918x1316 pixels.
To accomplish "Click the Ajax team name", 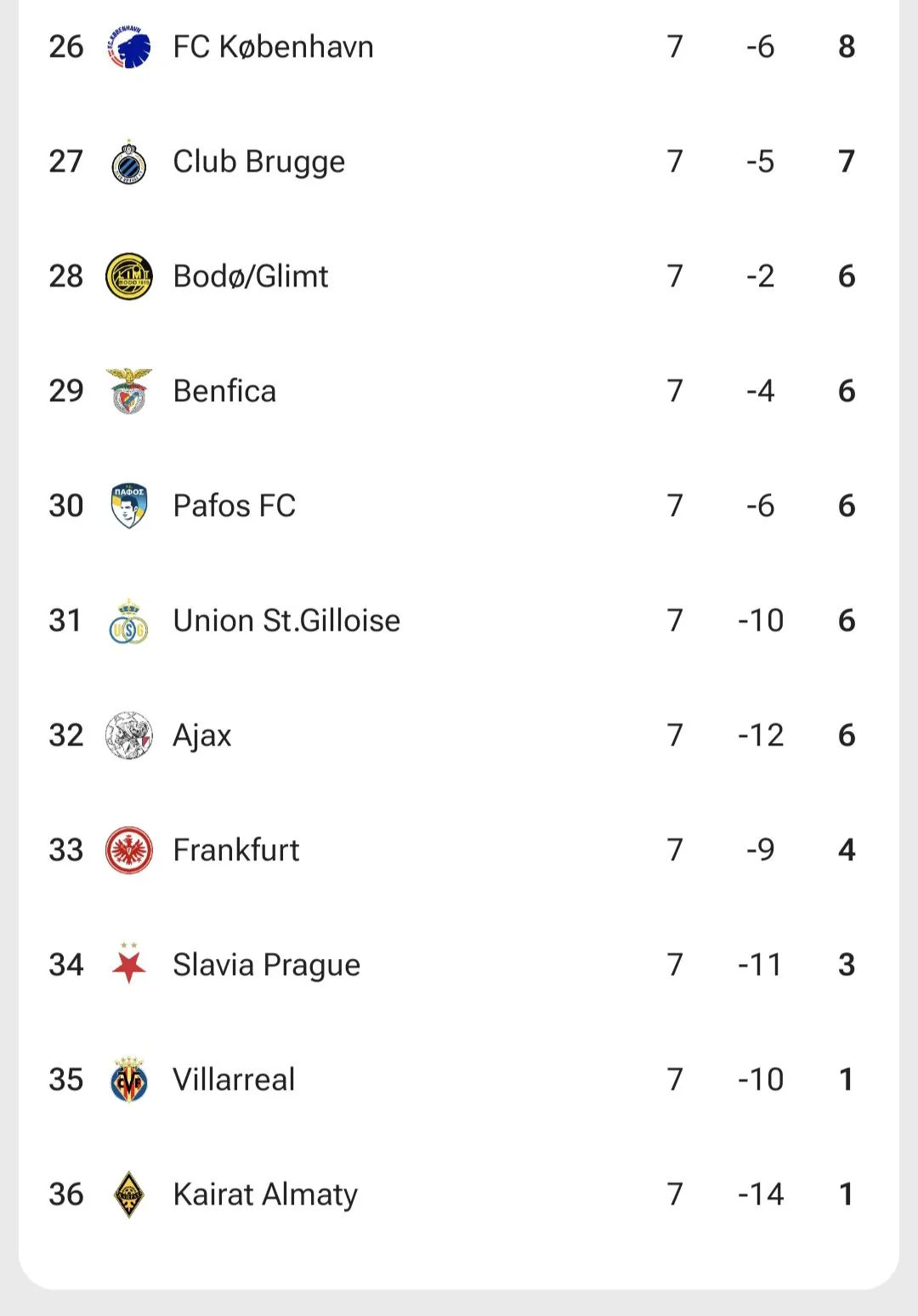I will click(201, 735).
